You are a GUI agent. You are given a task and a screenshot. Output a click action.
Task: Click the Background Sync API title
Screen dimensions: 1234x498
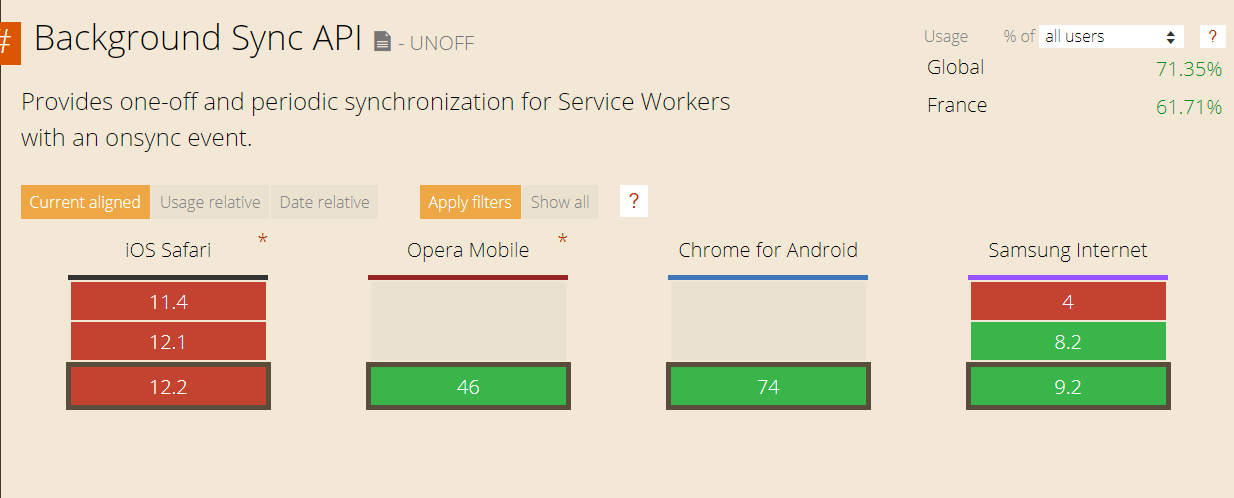pos(197,38)
